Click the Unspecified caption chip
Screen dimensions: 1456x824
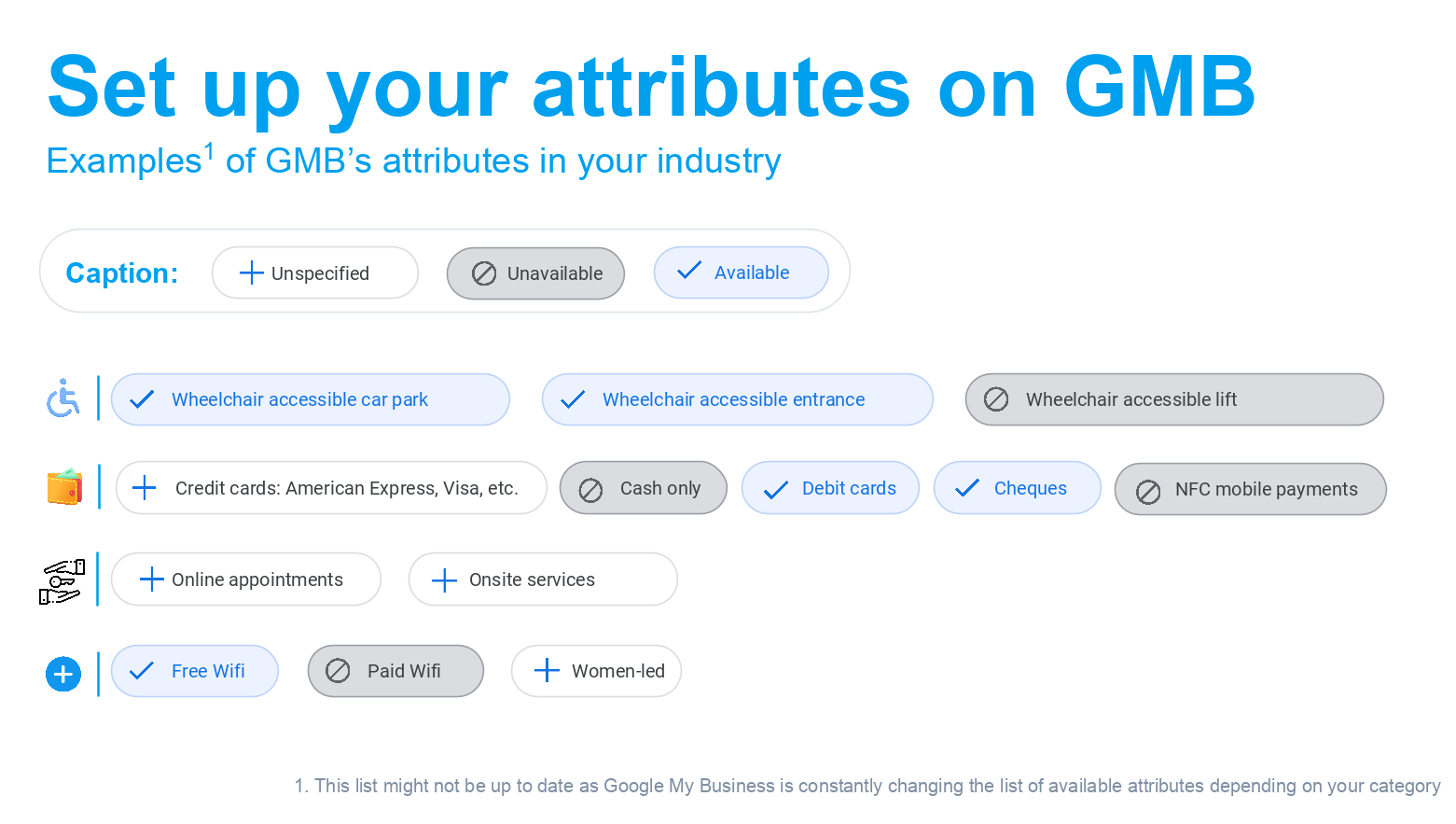315,272
